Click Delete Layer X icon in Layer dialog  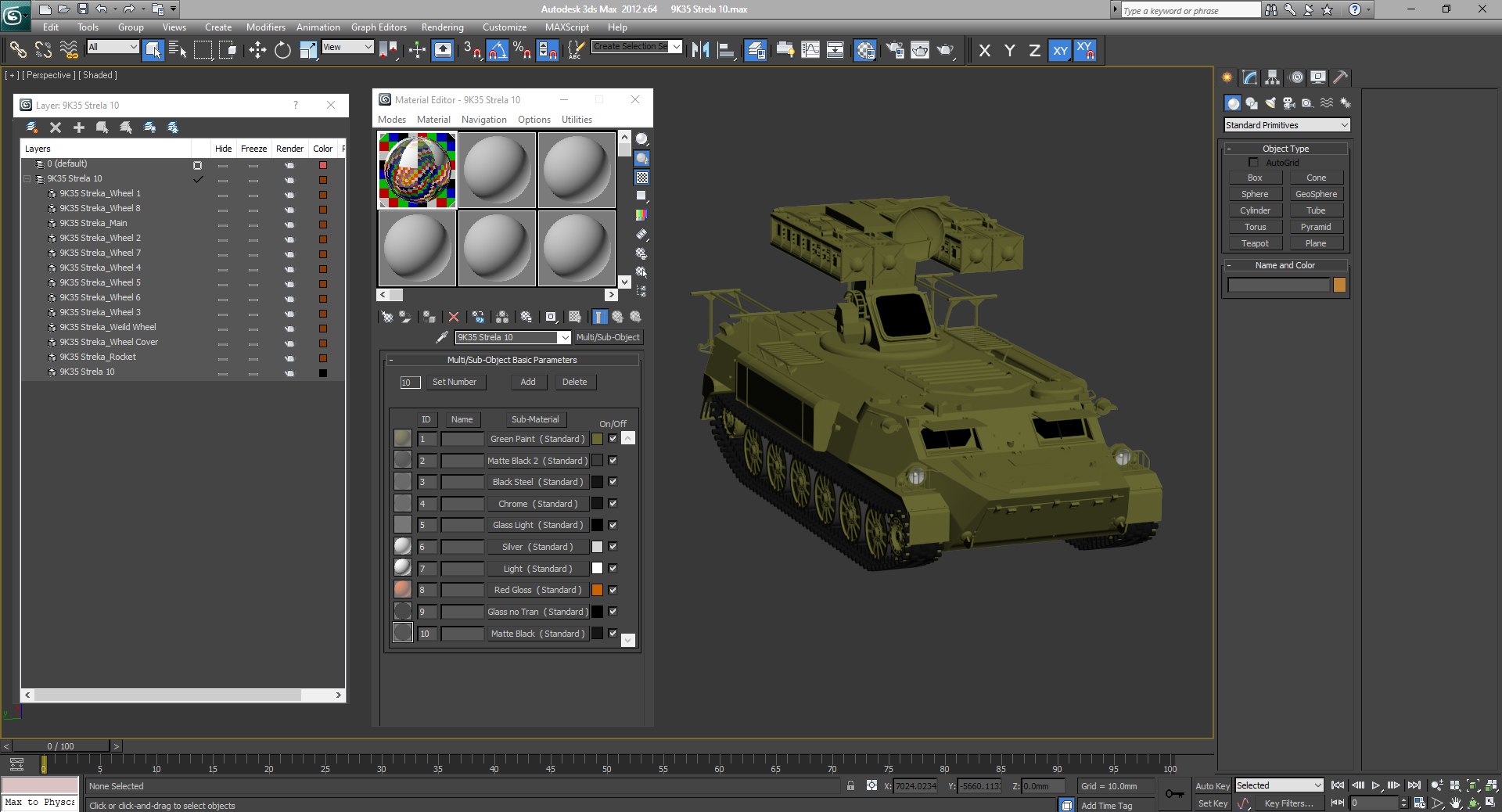click(x=56, y=127)
